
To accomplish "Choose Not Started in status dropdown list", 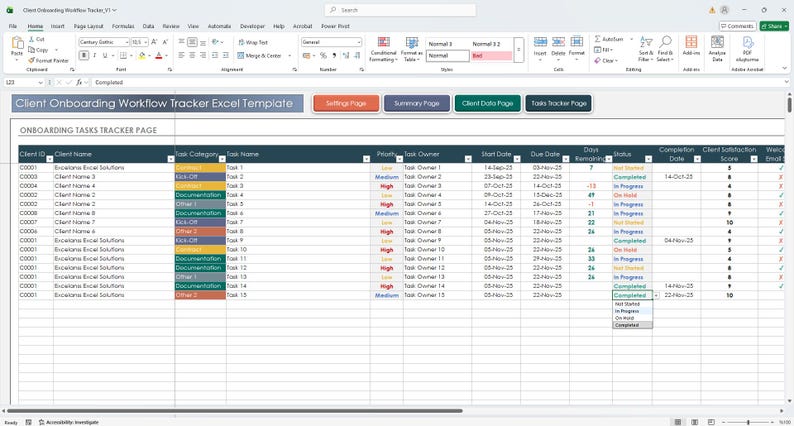I will 632,304.
